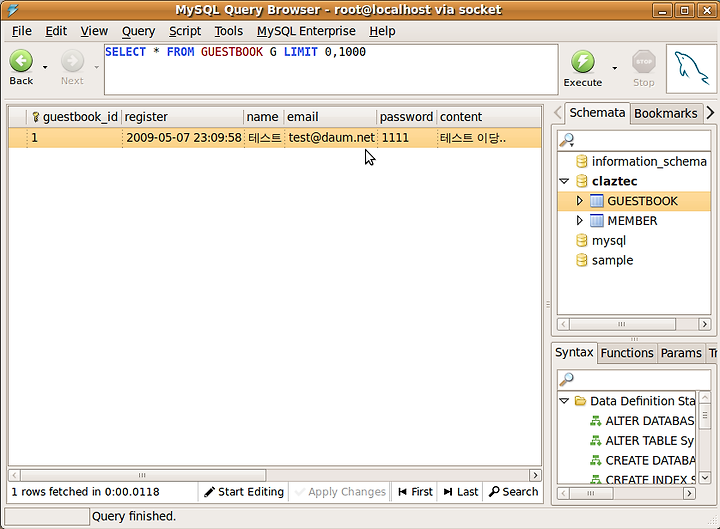This screenshot has height=529, width=720.
Task: Switch to the Params tab
Action: click(681, 353)
